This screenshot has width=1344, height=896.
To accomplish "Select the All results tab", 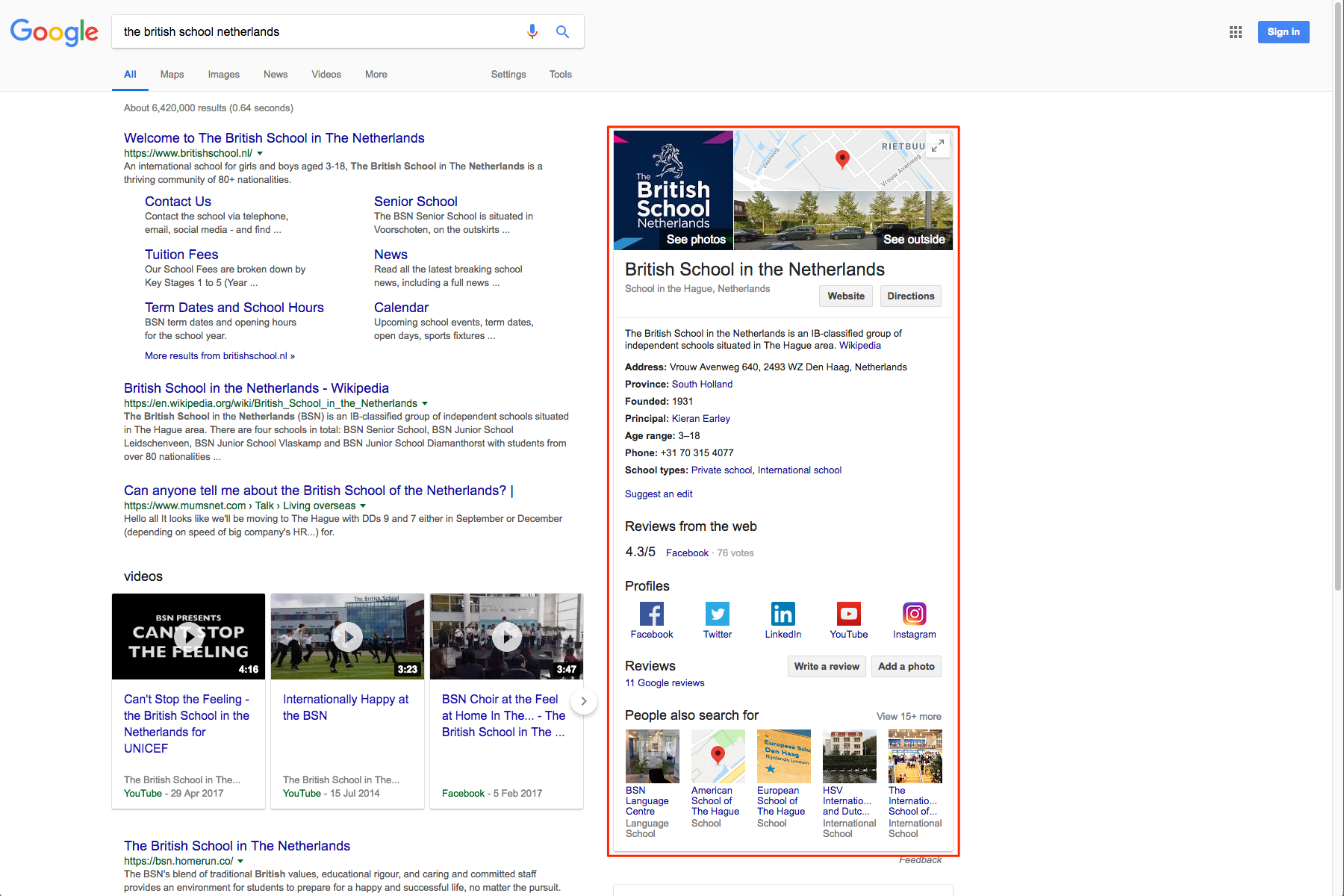I will click(130, 75).
